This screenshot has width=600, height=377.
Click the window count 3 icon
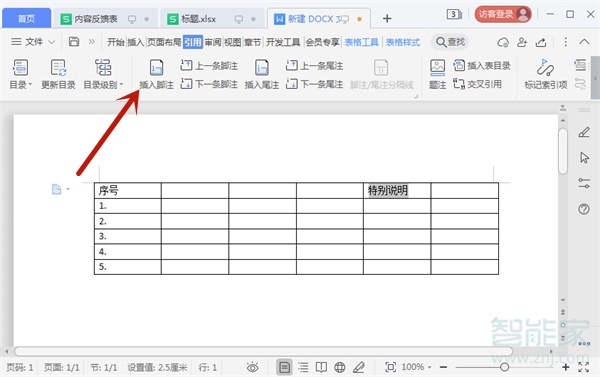pos(454,15)
